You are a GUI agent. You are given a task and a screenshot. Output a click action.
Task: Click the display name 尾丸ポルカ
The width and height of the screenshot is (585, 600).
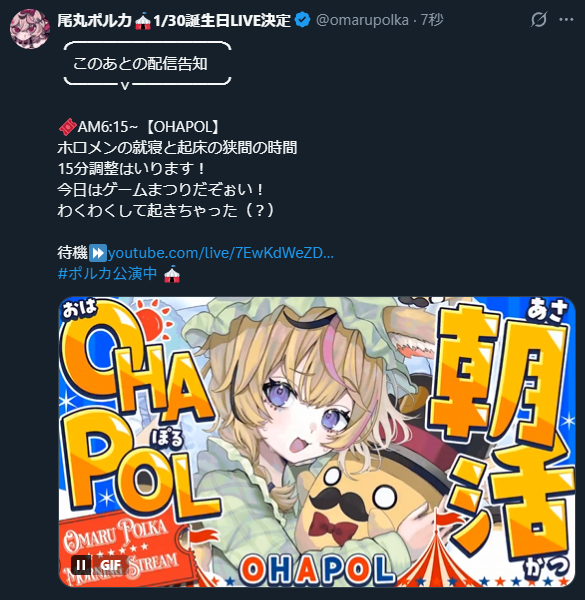click(x=95, y=20)
